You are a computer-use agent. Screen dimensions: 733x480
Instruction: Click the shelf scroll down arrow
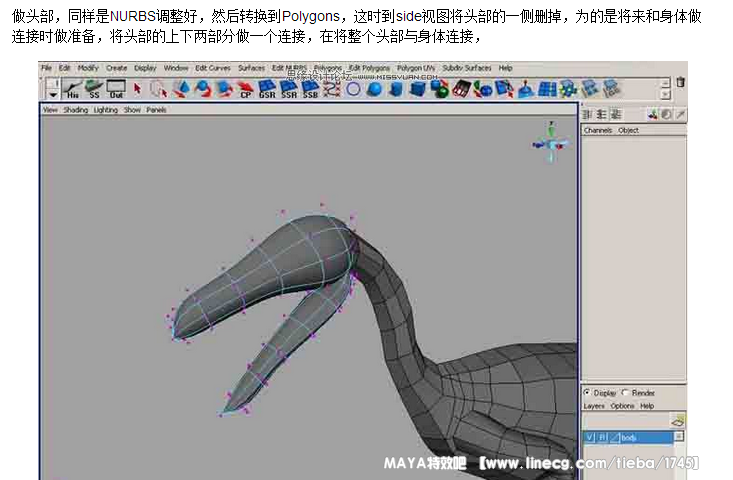tap(666, 94)
